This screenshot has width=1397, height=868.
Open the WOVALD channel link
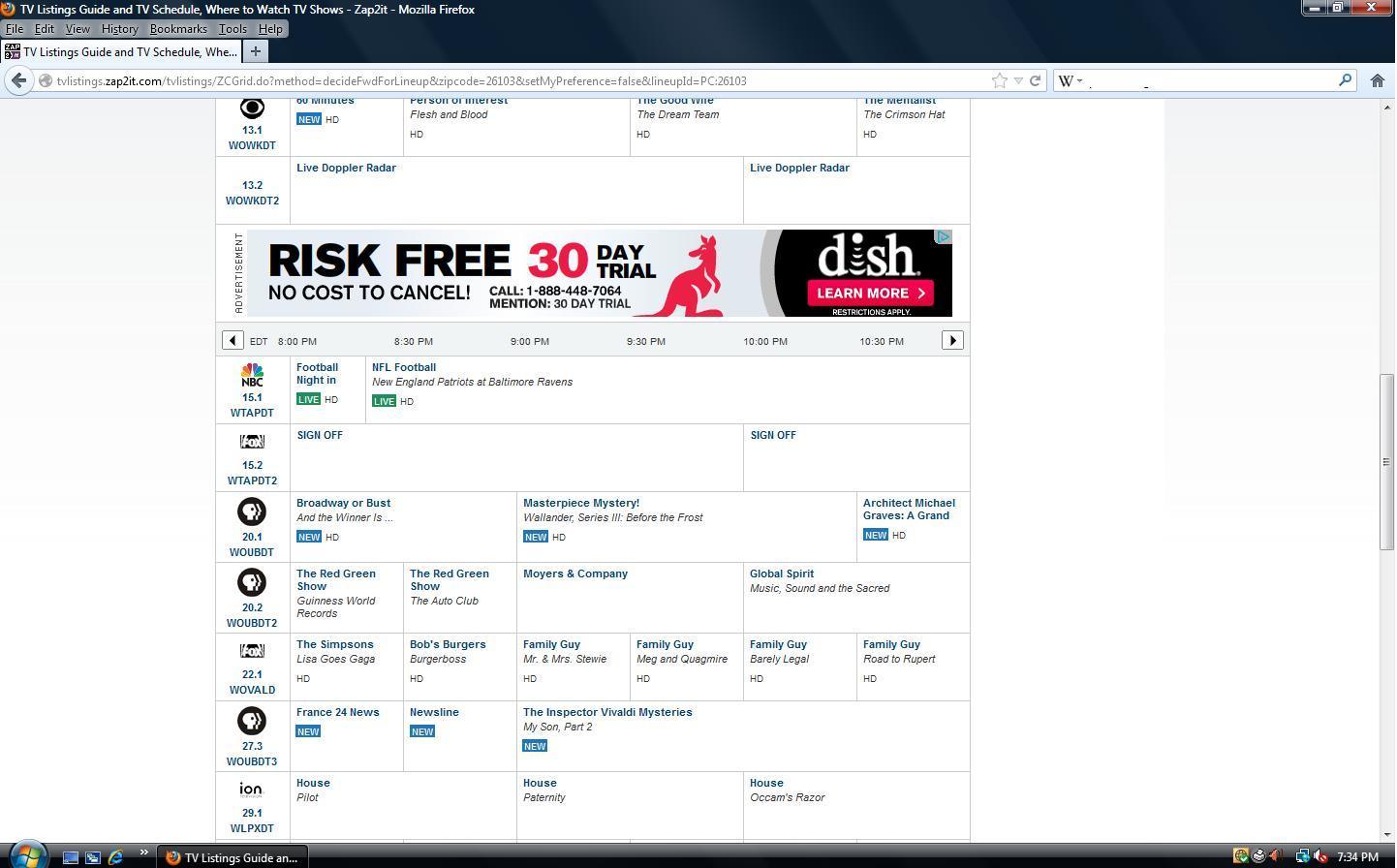252,690
